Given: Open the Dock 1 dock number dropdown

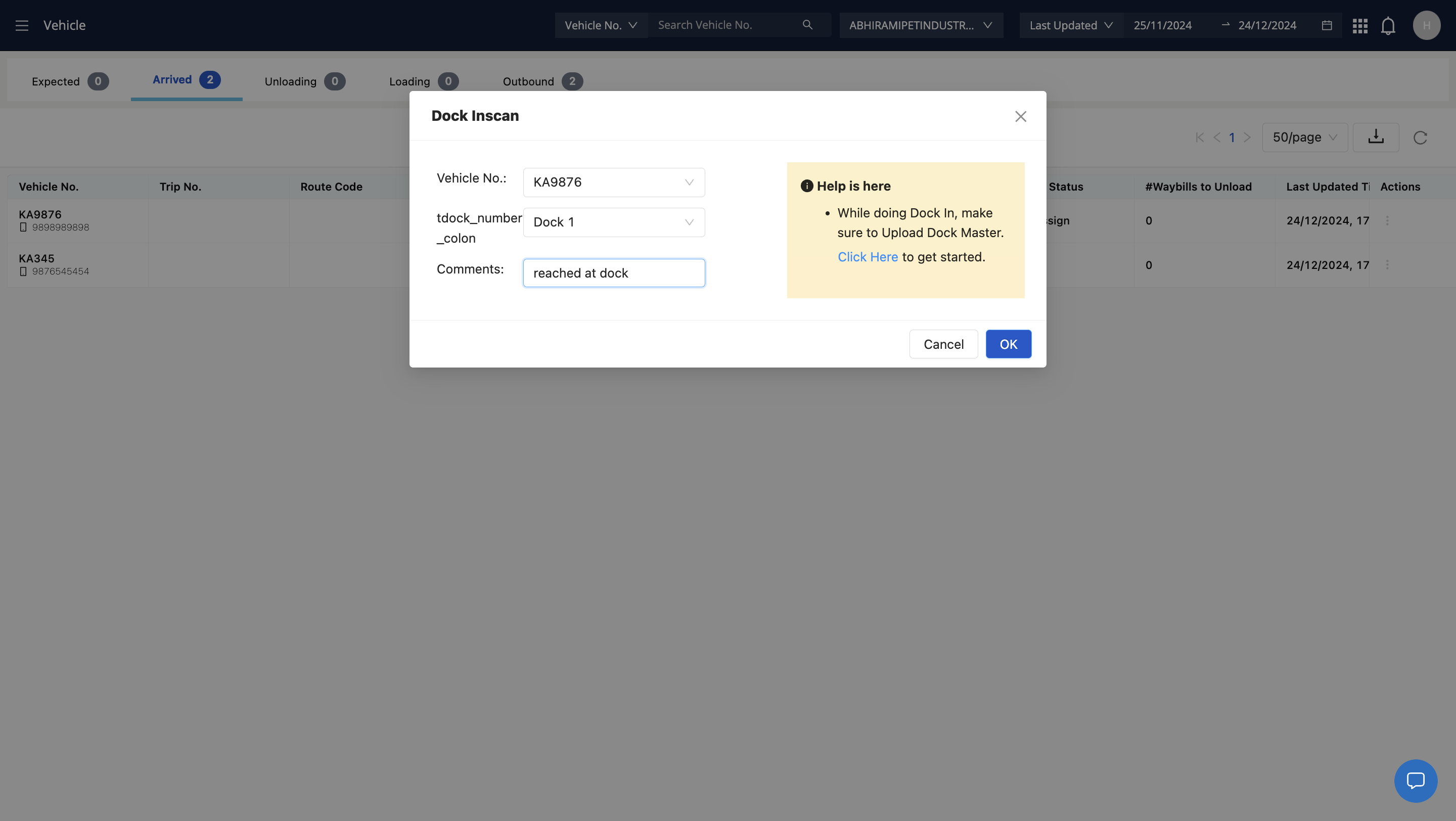Looking at the screenshot, I should 614,222.
